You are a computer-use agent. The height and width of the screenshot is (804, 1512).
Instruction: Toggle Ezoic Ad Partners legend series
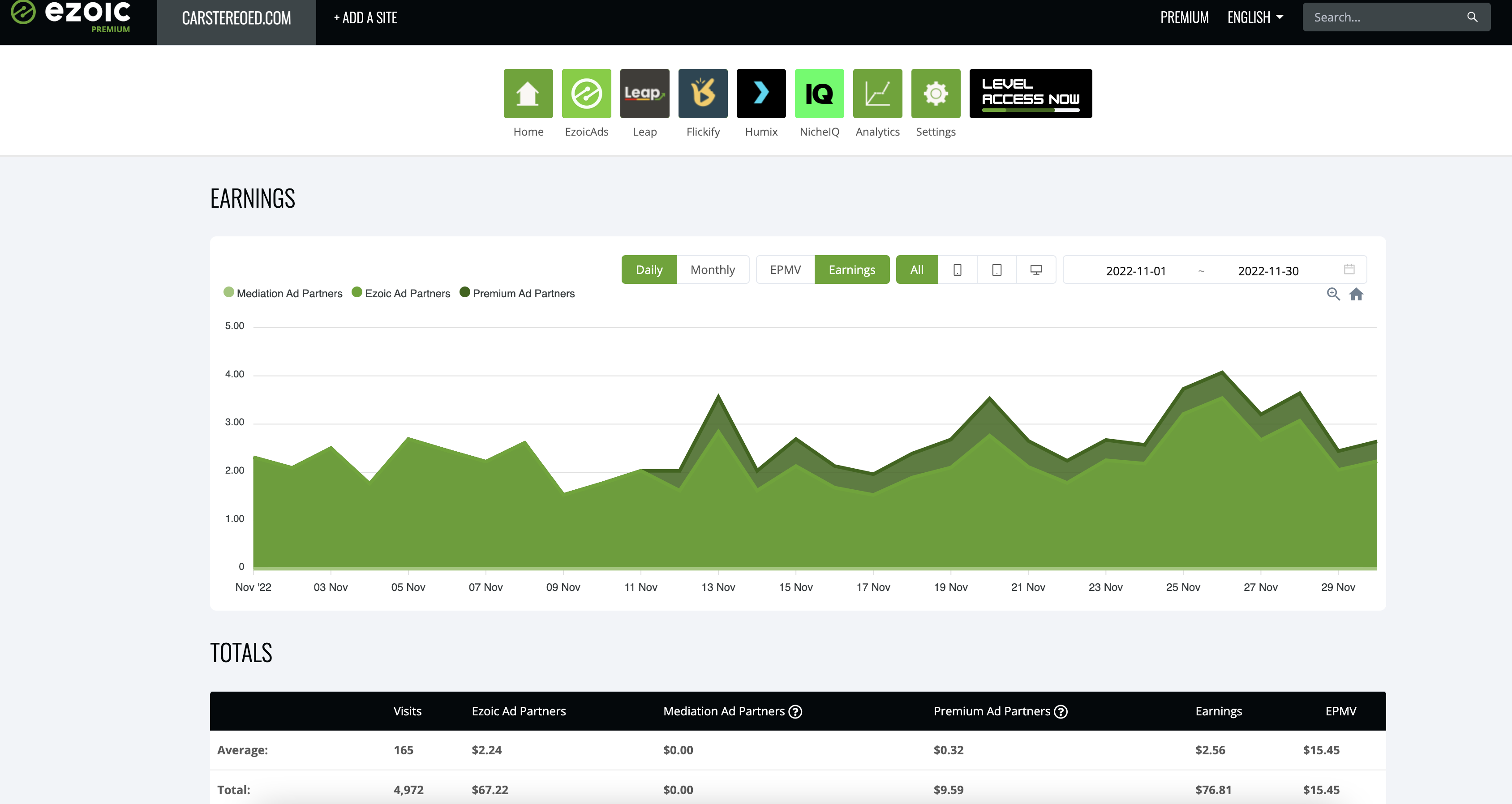401,293
